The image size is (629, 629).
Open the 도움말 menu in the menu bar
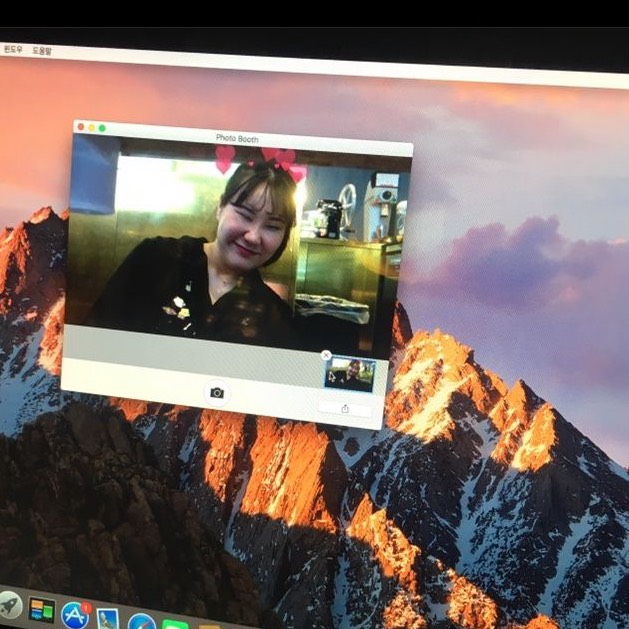[x=42, y=51]
